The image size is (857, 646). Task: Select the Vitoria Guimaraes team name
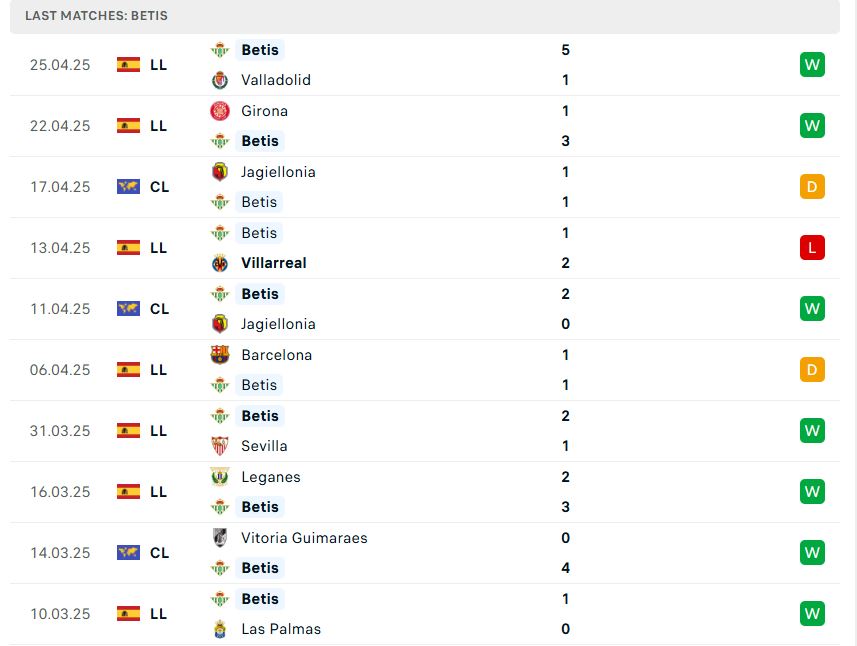coord(304,538)
